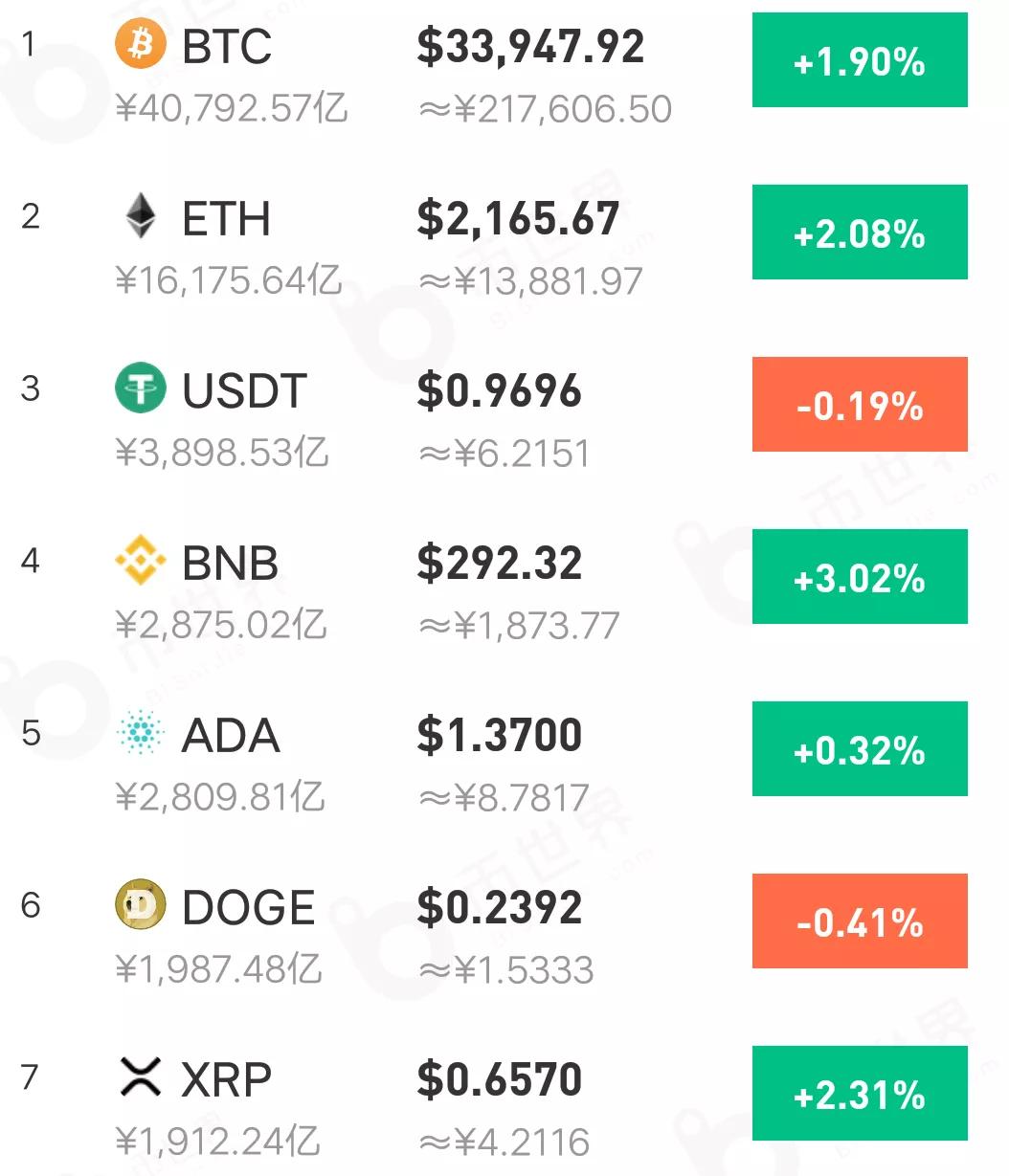Open the BTC price $33,947.92
Screen dimensions: 1009x1176
tap(530, 47)
